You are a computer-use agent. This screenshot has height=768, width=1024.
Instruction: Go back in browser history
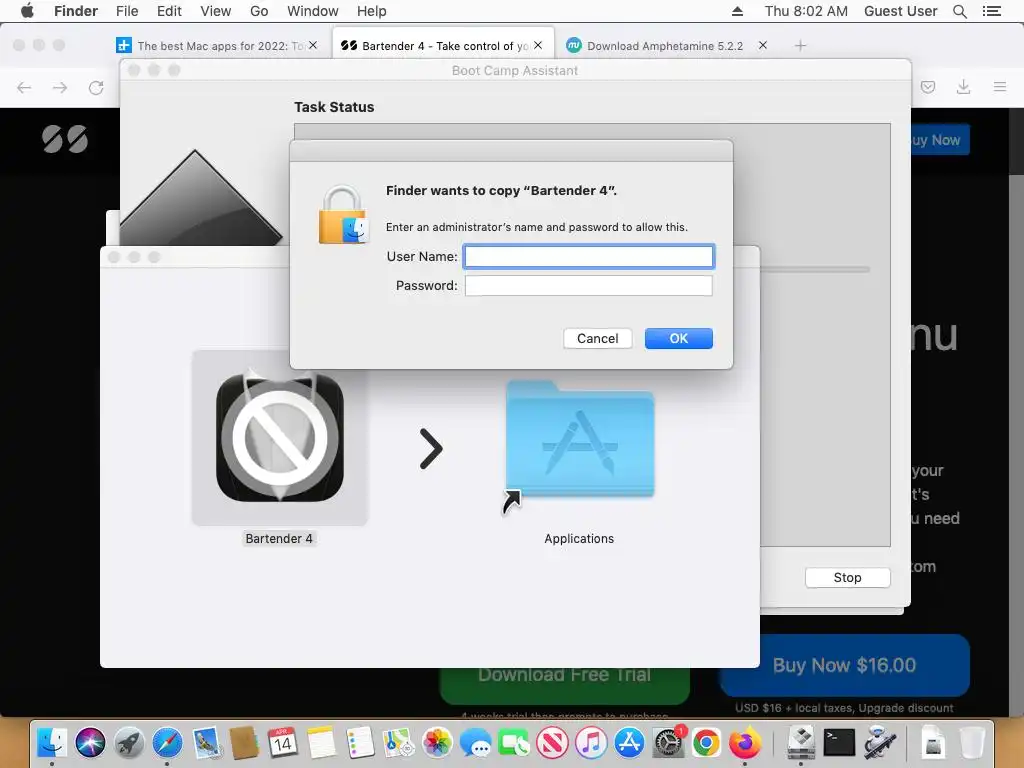pos(24,88)
